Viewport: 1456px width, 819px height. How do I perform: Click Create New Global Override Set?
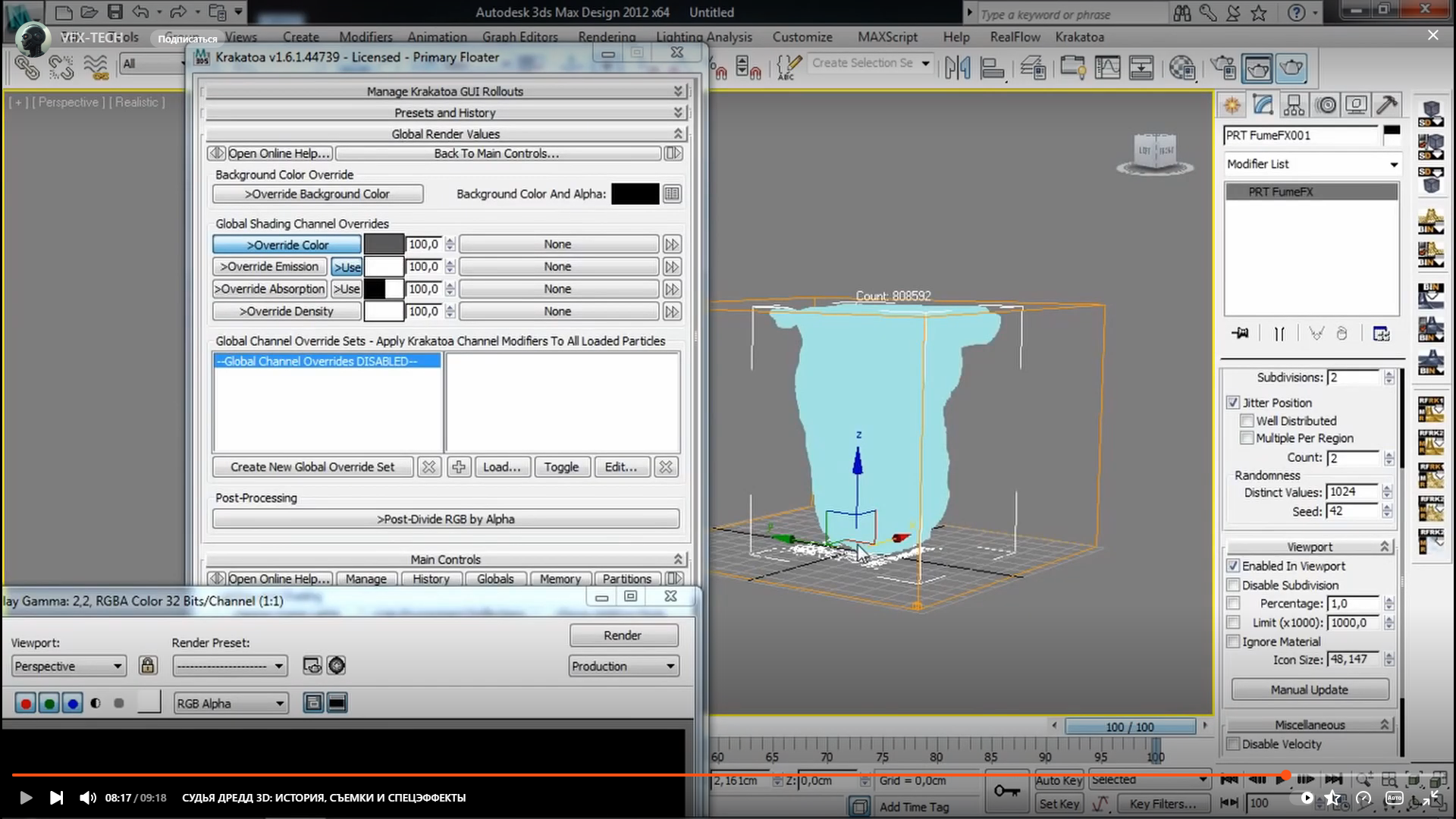point(312,467)
